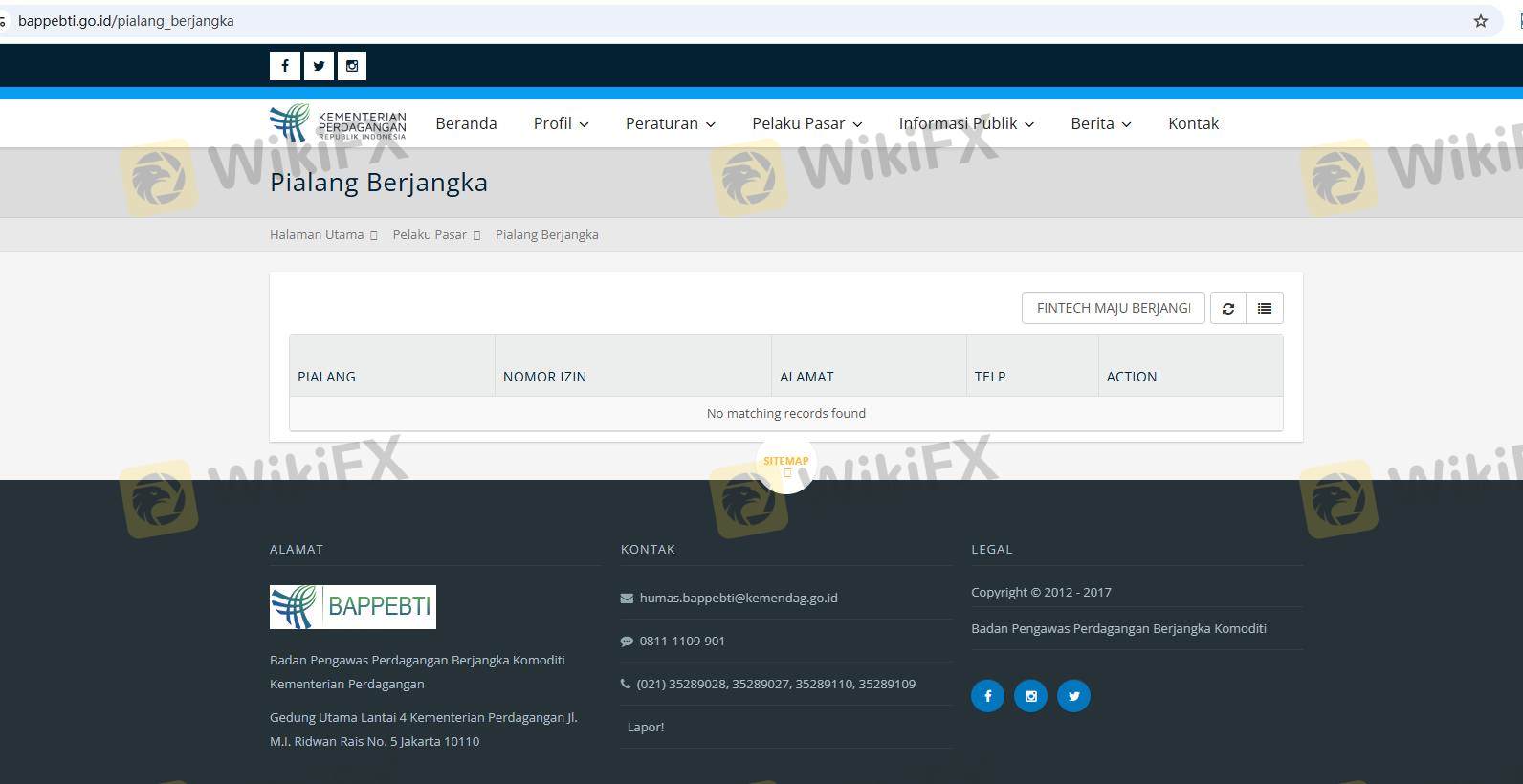Click the footer Instagram round icon
The width and height of the screenshot is (1523, 784).
click(1030, 696)
